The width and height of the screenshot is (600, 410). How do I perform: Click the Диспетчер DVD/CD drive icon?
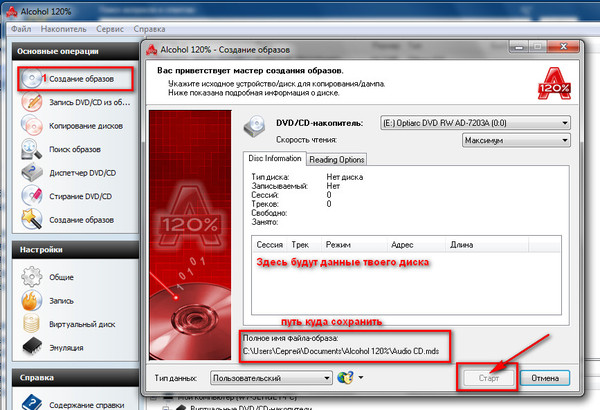point(32,173)
